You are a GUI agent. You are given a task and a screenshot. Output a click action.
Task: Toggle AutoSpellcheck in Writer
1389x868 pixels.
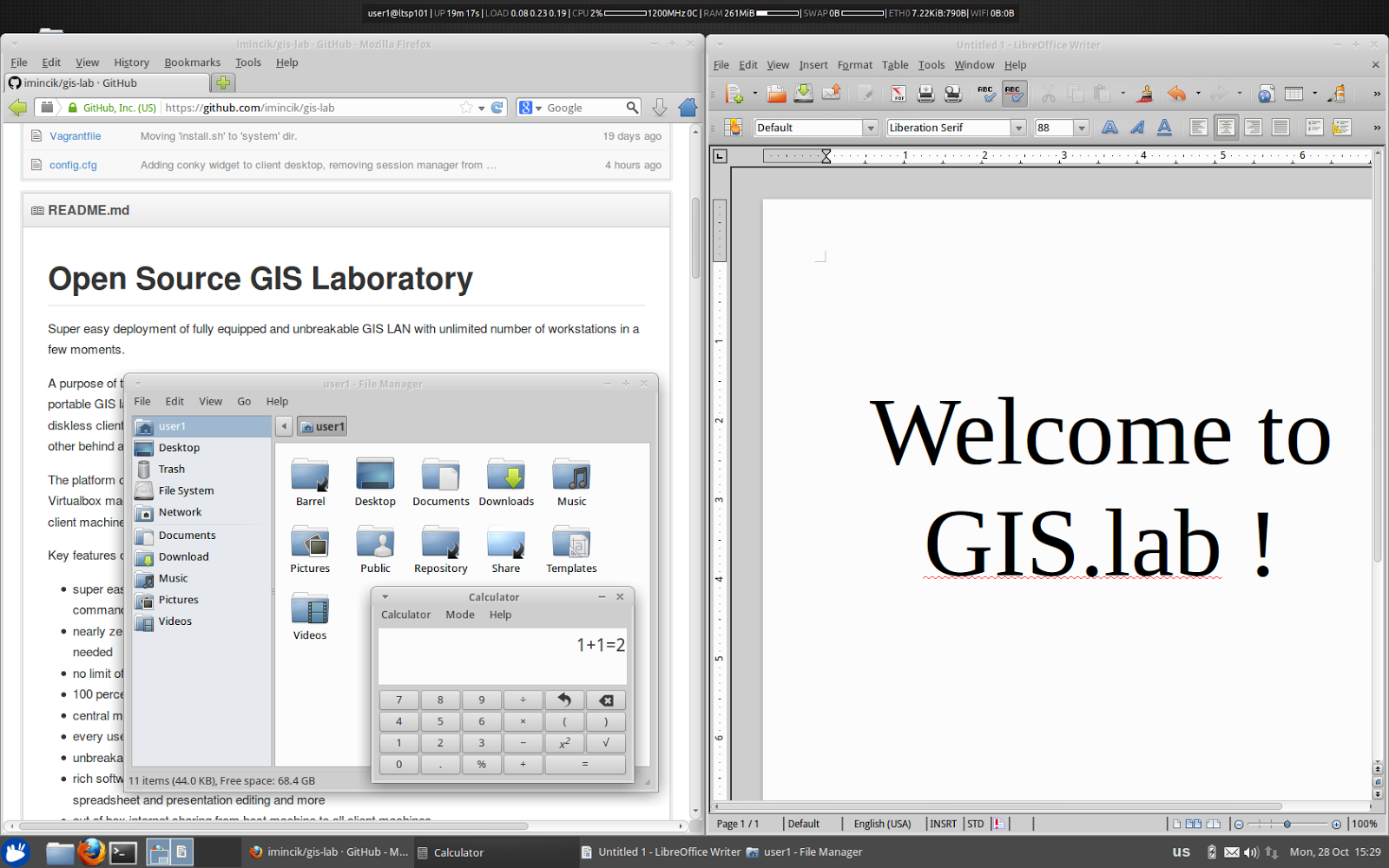coord(1012,94)
